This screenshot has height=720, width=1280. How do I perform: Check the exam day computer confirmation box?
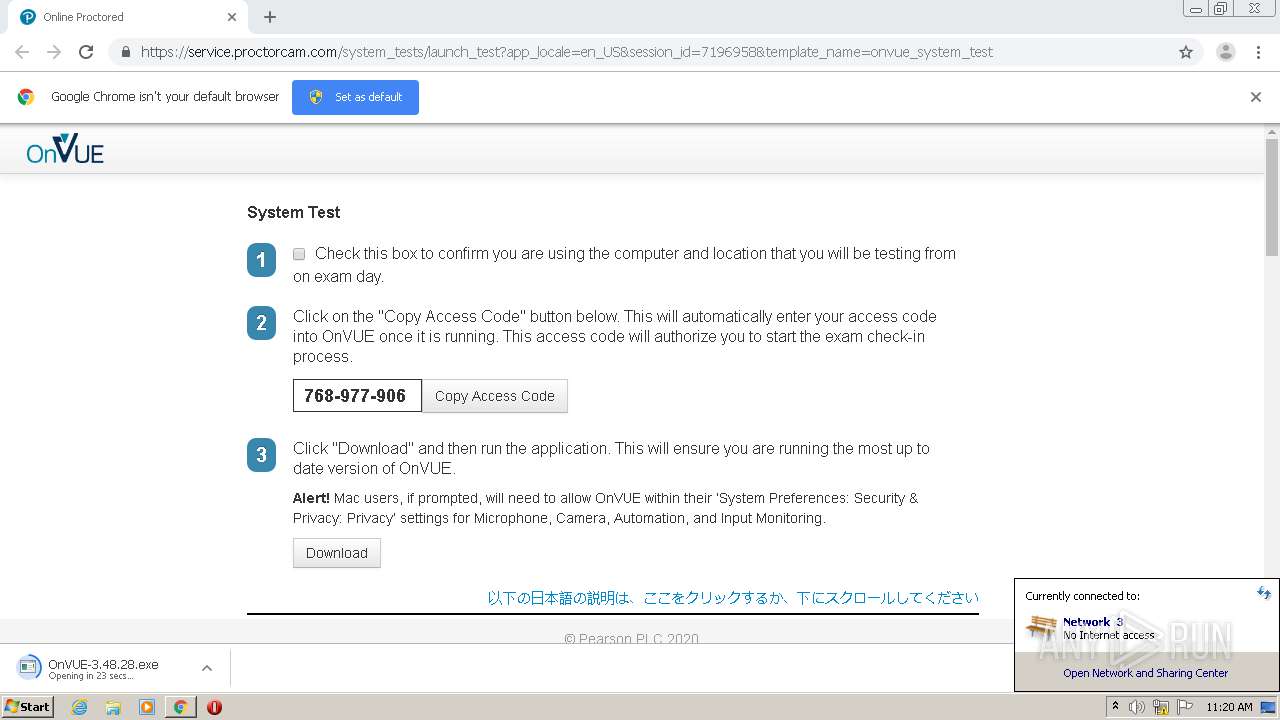(x=299, y=254)
